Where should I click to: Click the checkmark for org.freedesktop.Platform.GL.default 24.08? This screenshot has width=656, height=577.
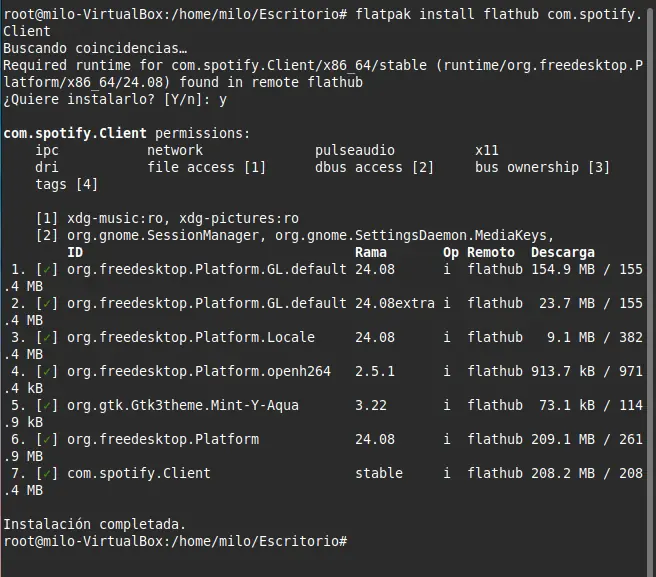[x=47, y=270]
